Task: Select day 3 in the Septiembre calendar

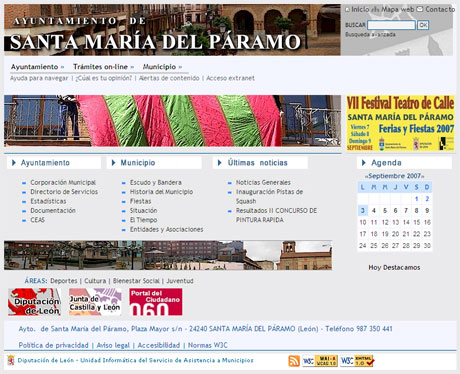Action: pos(363,211)
